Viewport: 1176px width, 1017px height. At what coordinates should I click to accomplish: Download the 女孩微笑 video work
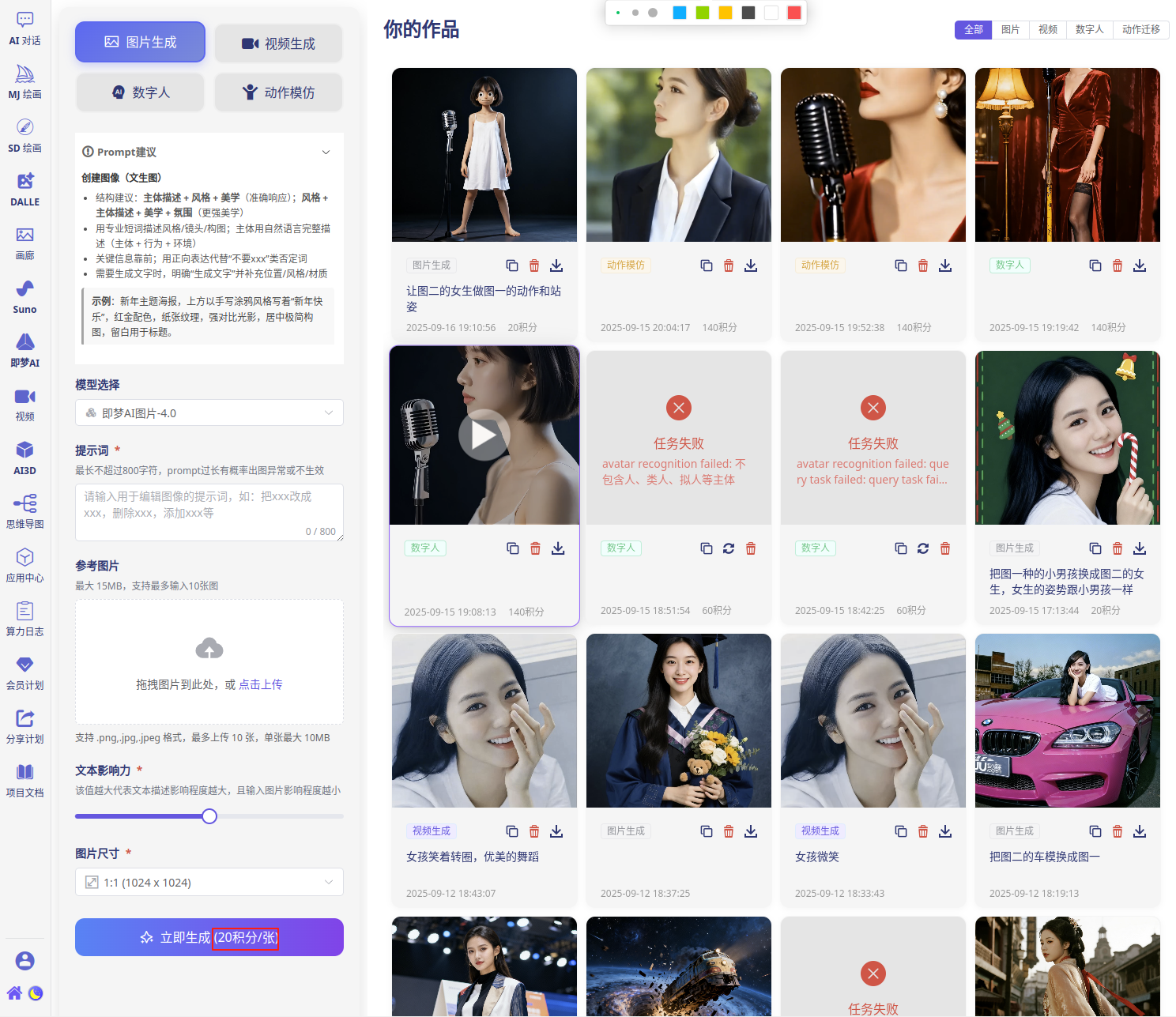945,831
